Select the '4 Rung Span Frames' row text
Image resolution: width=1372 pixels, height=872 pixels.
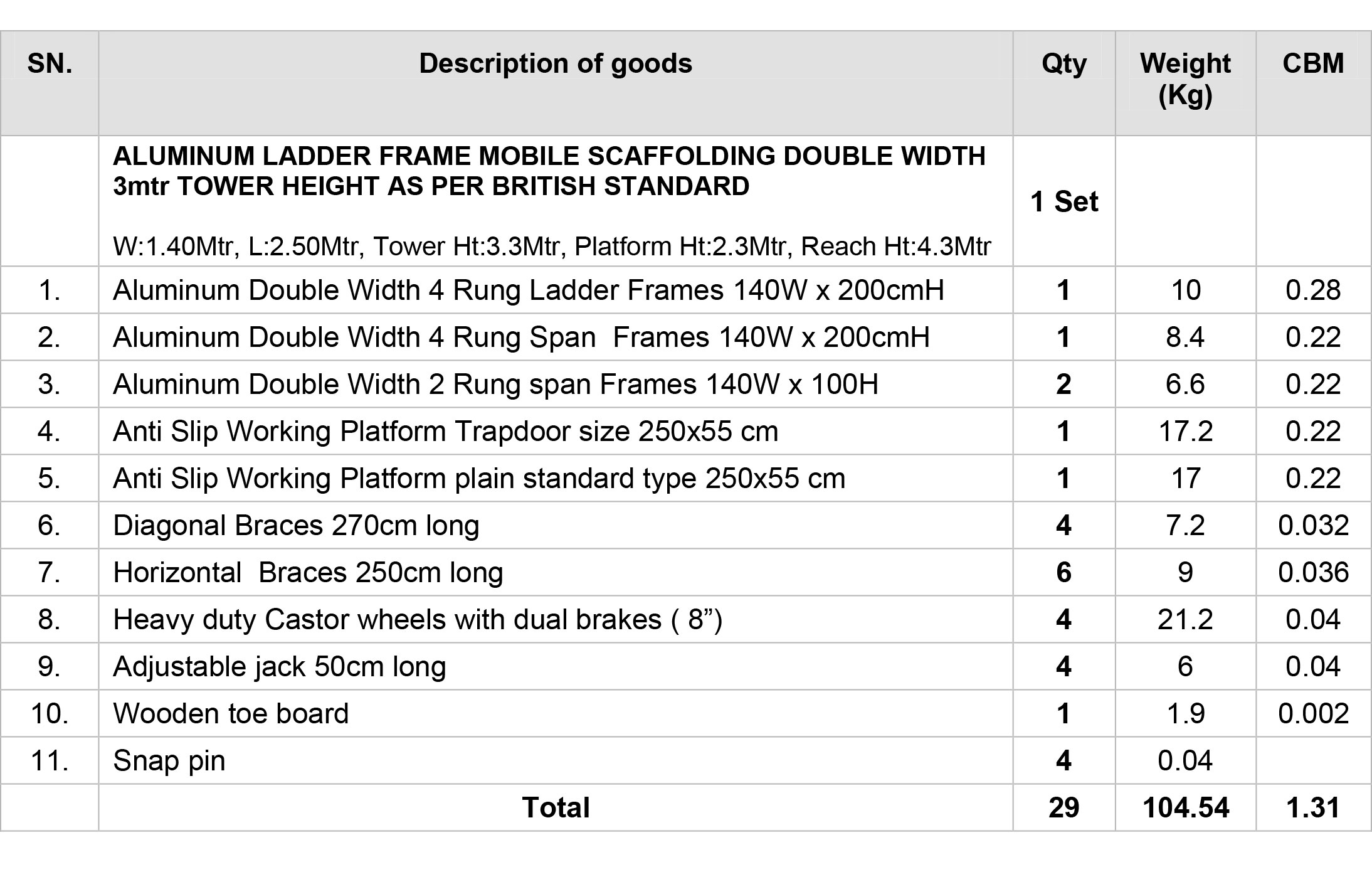(521, 338)
